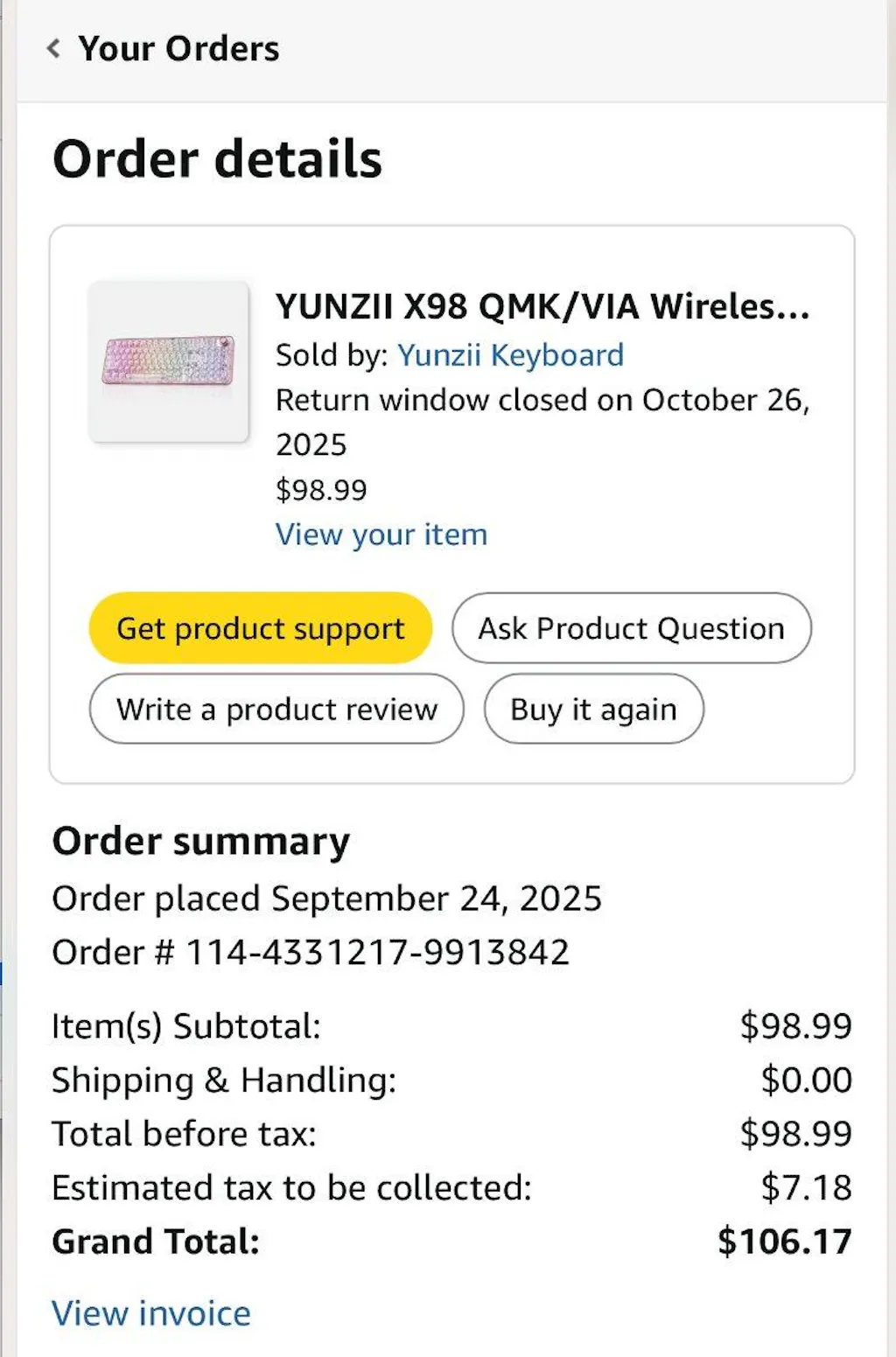Select "Write a product review"
The width and height of the screenshot is (896, 1357).
pyautogui.click(x=276, y=710)
